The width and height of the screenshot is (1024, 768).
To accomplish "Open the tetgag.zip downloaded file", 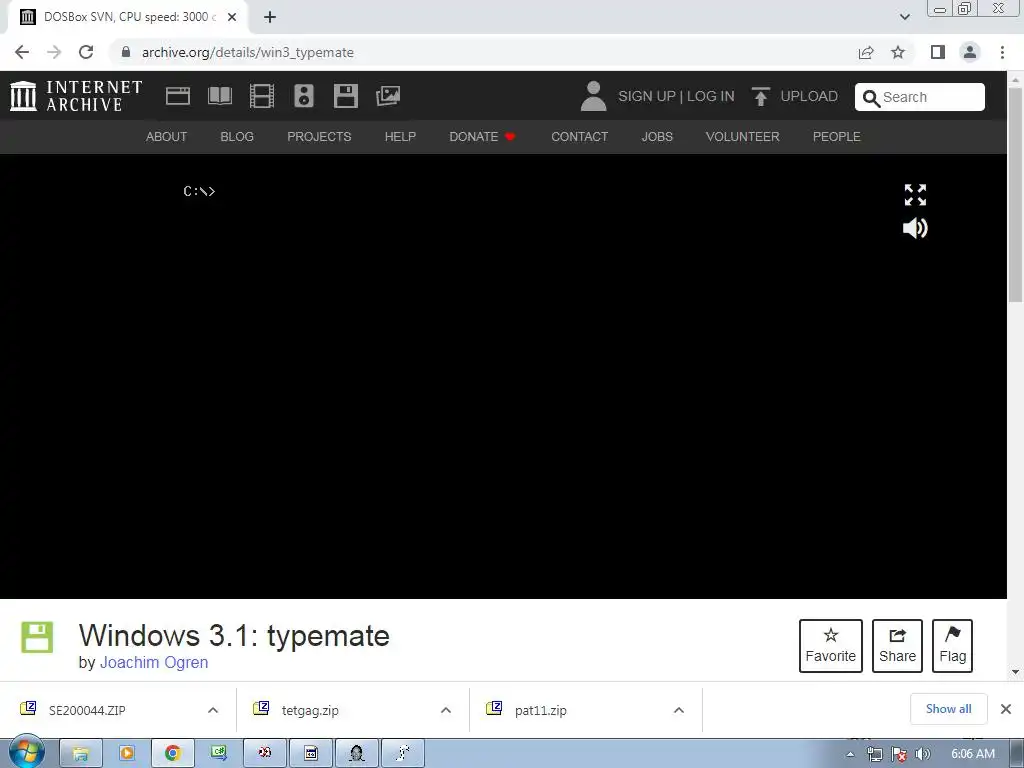I will point(310,711).
